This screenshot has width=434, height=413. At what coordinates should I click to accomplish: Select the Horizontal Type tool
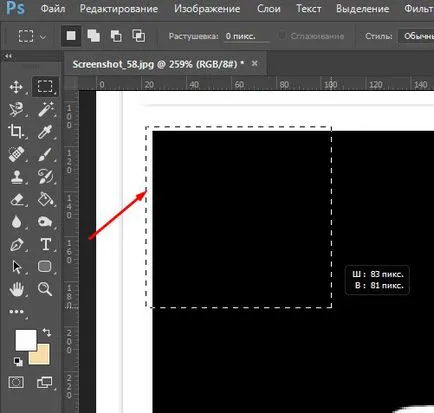(45, 244)
